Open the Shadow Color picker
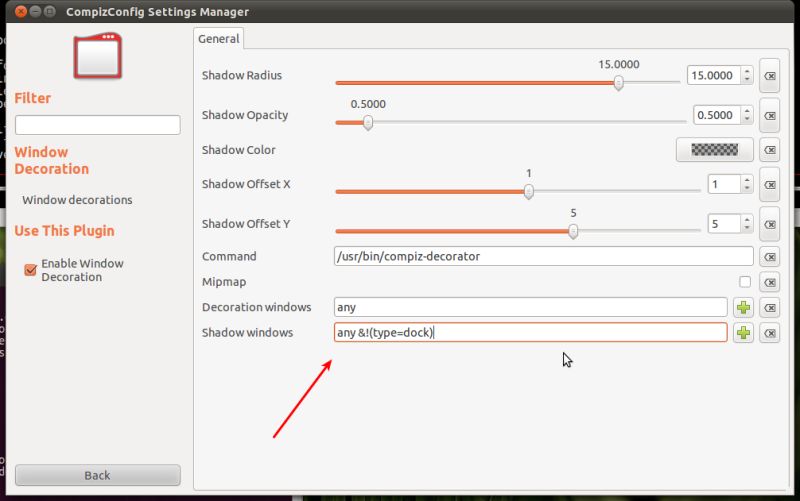The height and width of the screenshot is (501, 800). (714, 149)
